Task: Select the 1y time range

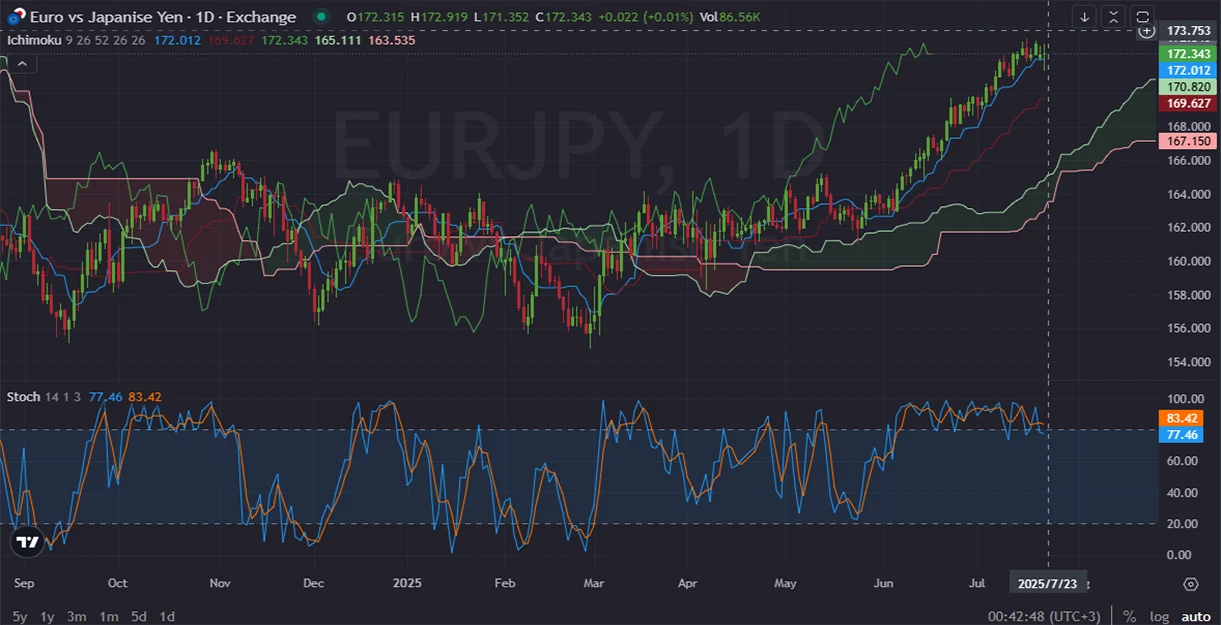Action: click(x=47, y=616)
